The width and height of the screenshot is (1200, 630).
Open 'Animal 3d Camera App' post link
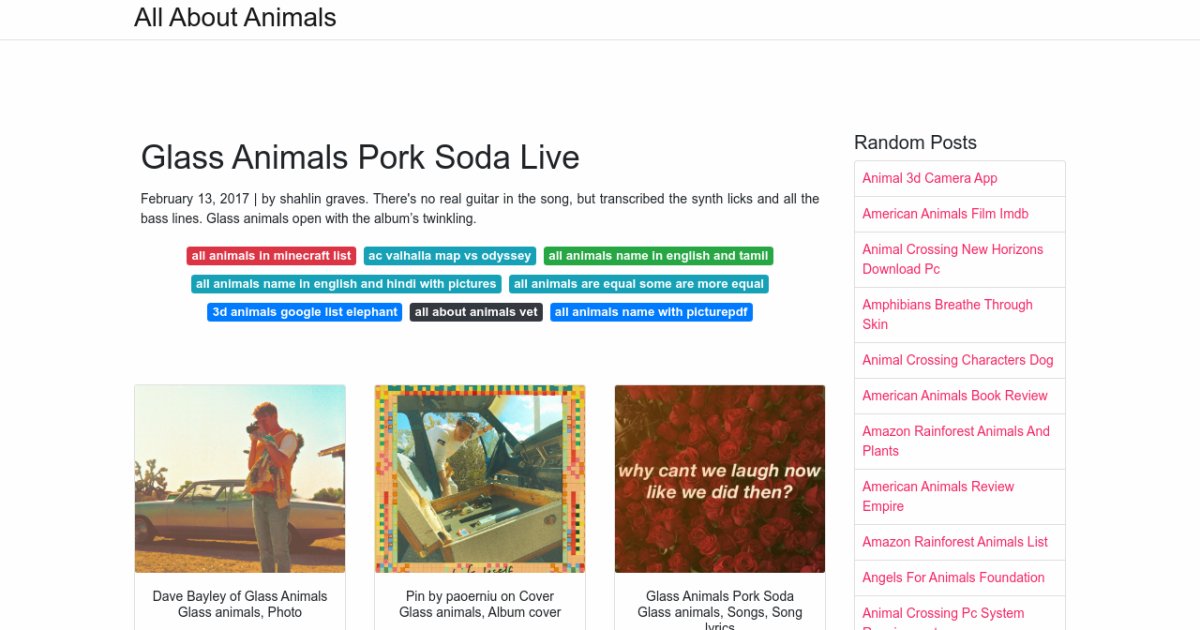[930, 178]
